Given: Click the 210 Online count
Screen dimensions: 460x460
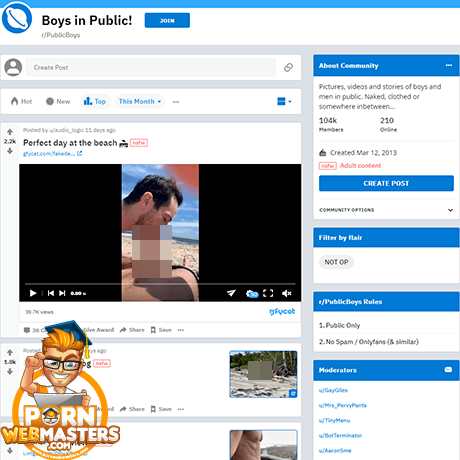Looking at the screenshot, I should pyautogui.click(x=388, y=124).
